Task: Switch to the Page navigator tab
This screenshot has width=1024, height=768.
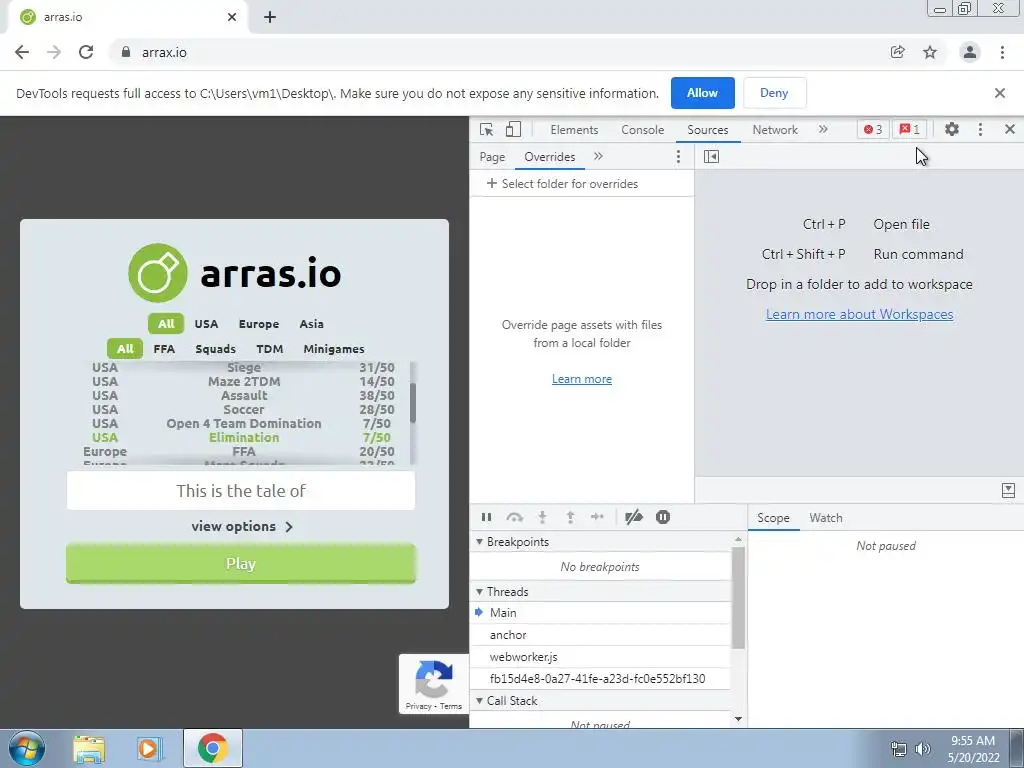Action: click(x=492, y=157)
